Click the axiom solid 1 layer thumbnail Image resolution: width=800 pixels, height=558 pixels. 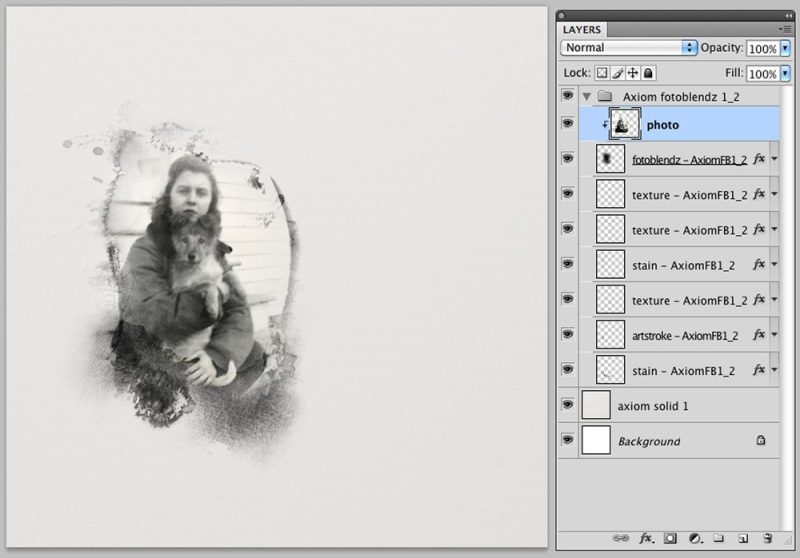tap(596, 405)
